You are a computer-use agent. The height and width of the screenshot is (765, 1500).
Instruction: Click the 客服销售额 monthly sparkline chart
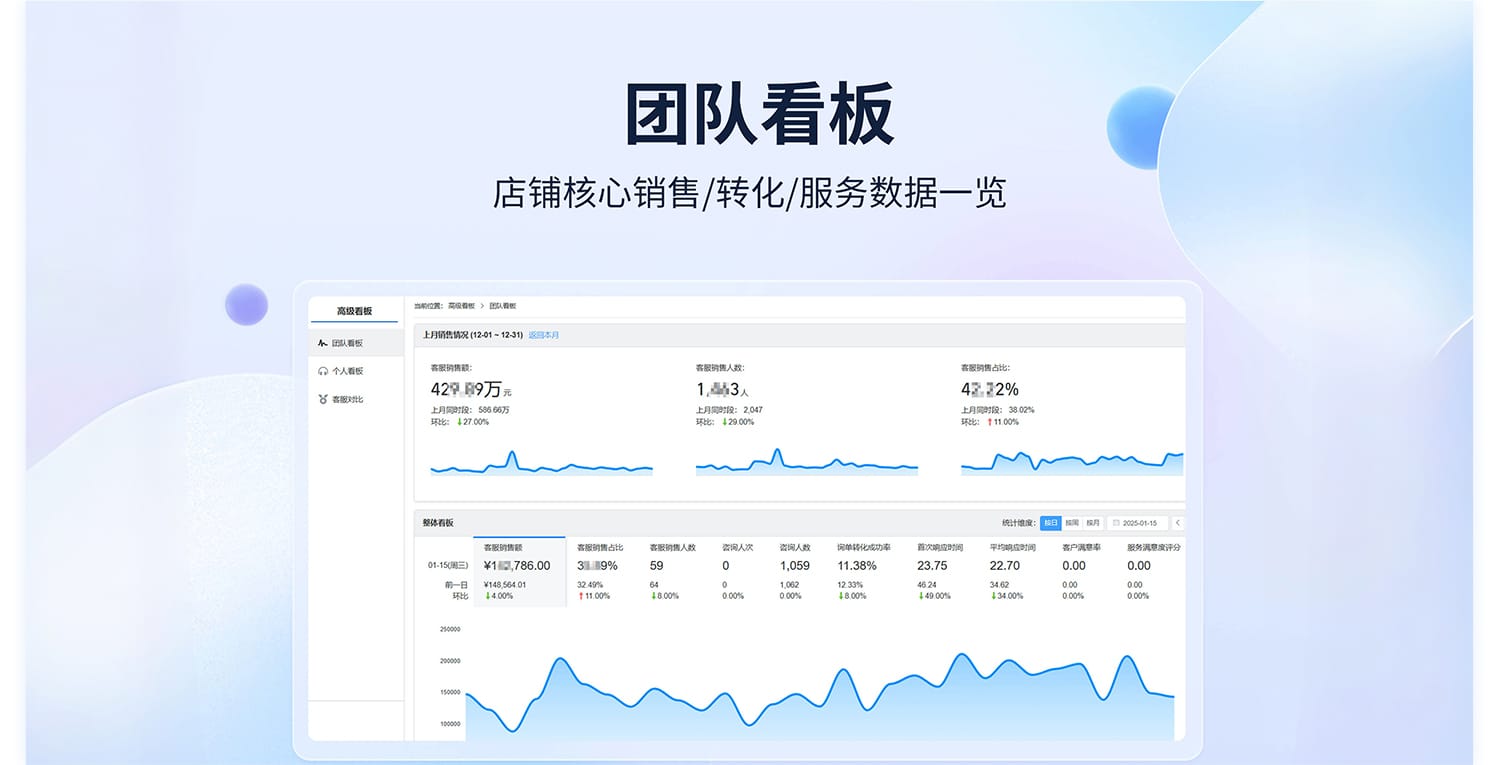click(x=541, y=466)
